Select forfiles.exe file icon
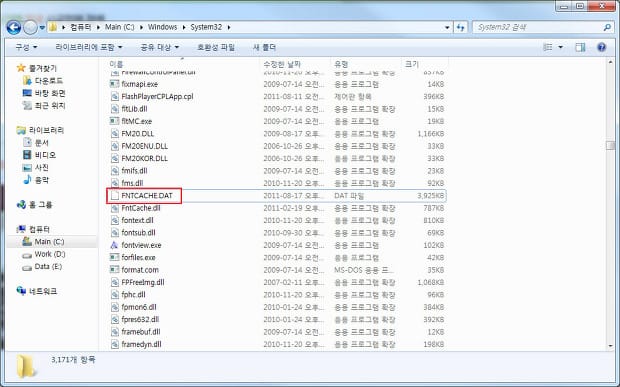This screenshot has width=620, height=387. [114, 258]
